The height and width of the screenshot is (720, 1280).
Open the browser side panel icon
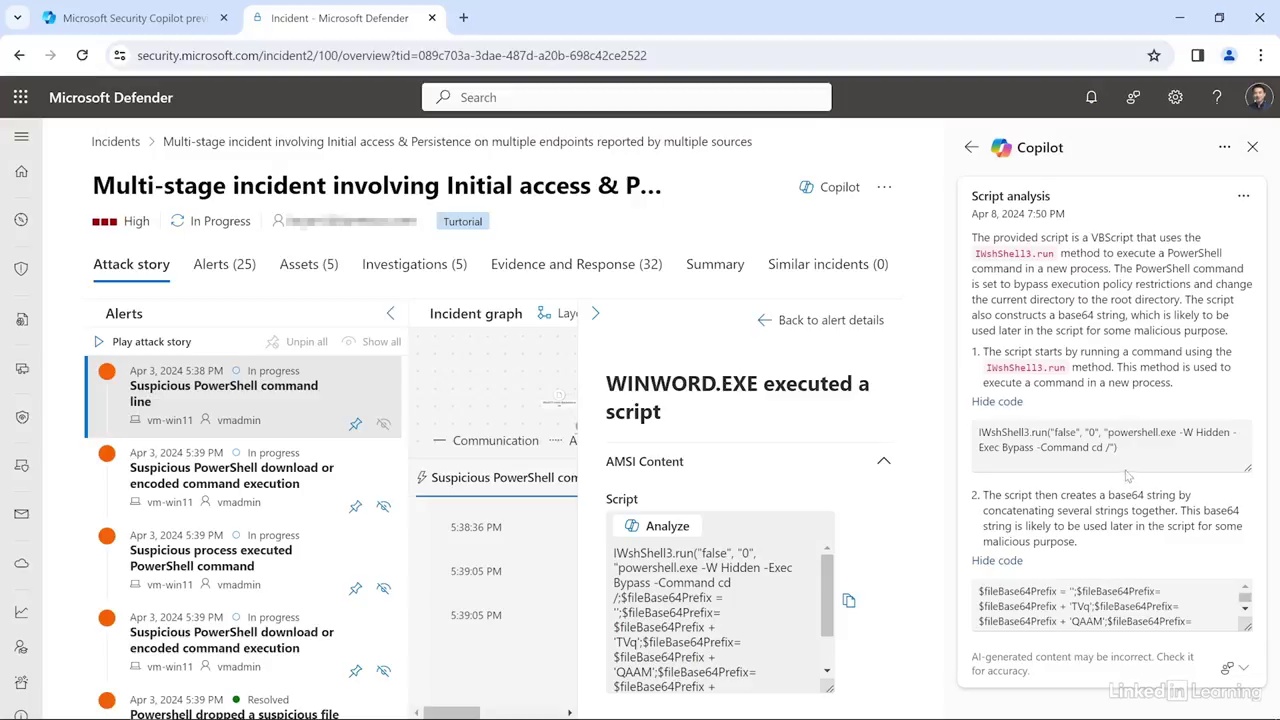[x=1197, y=56]
